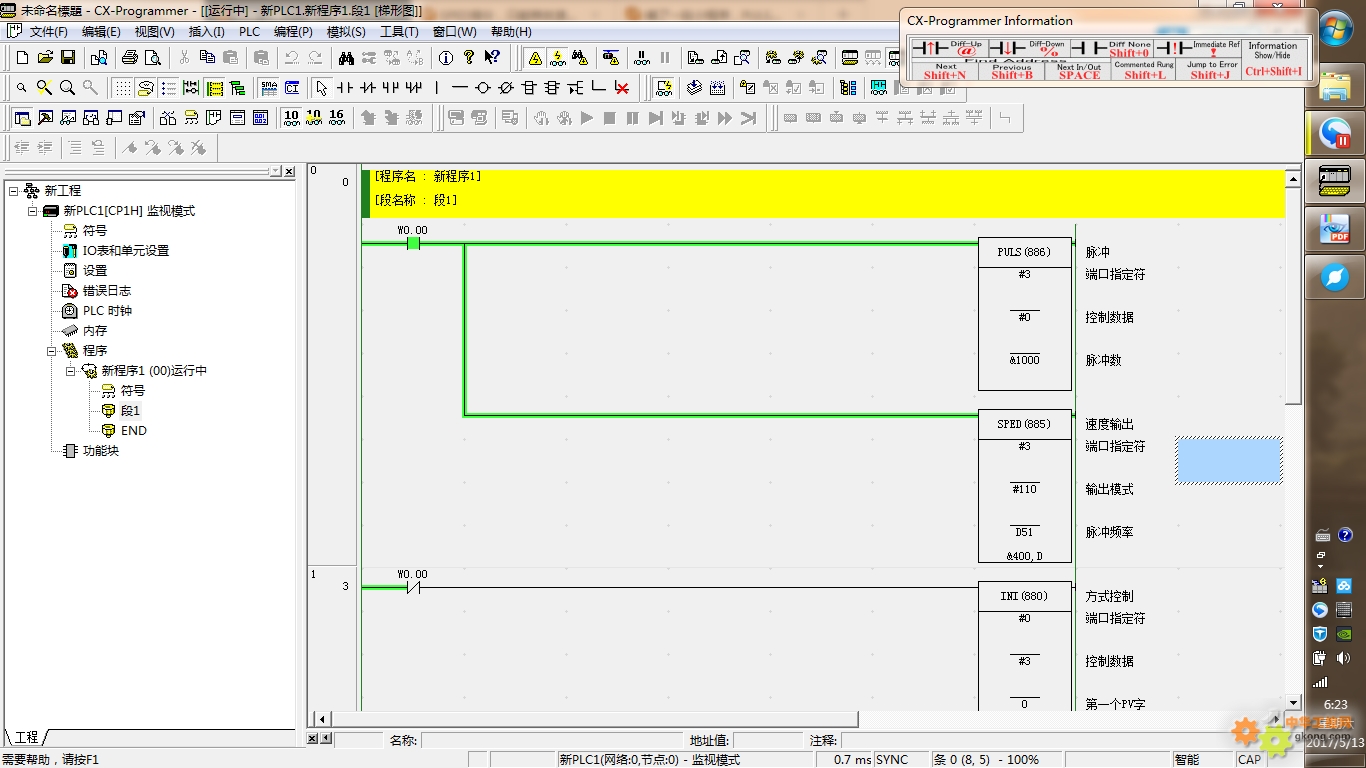Viewport: 1366px width, 768px height.
Task: Click the yellow question mark Help icon
Action: pyautogui.click(x=469, y=58)
